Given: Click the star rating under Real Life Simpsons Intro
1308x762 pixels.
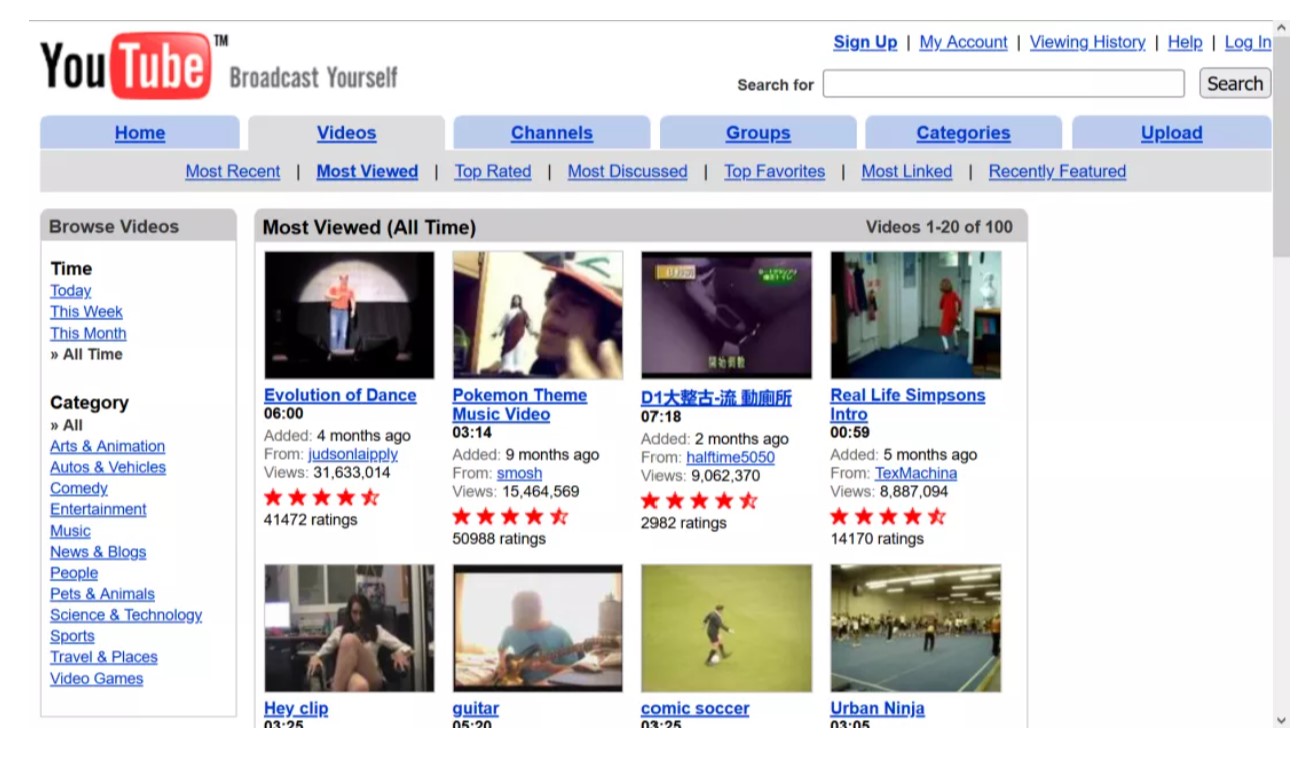Looking at the screenshot, I should point(888,516).
